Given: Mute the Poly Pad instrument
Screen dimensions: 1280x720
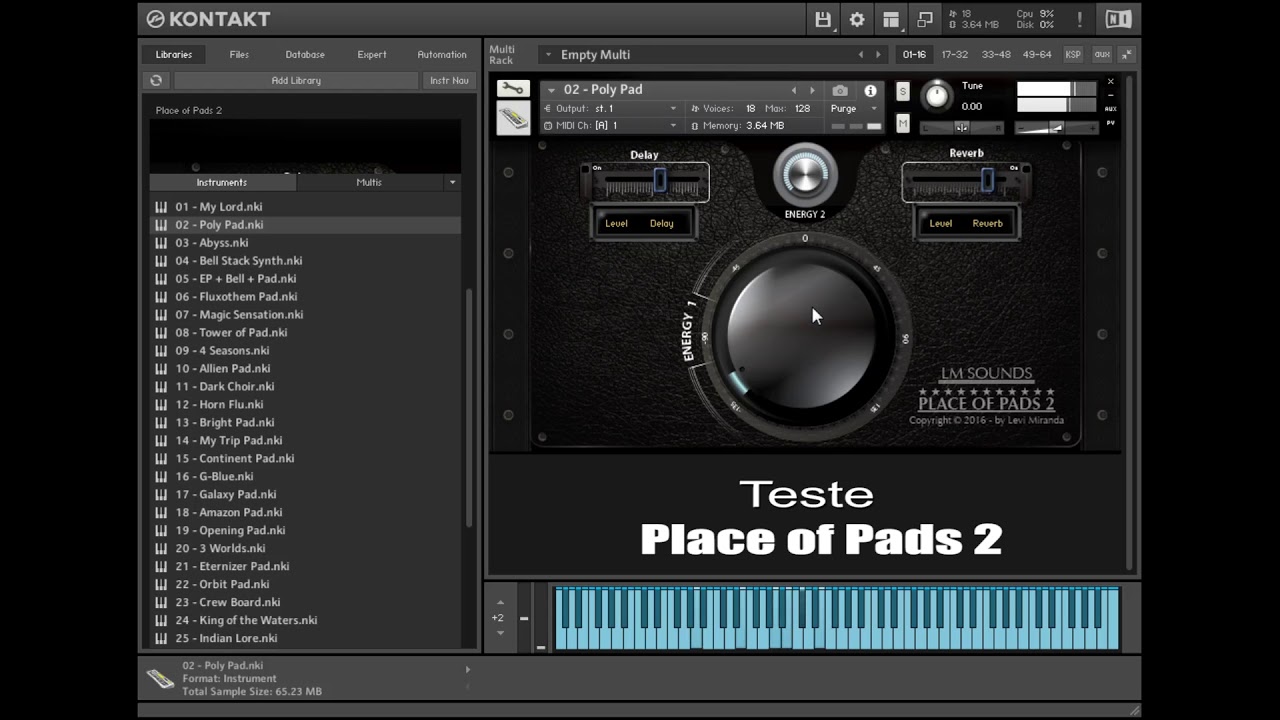Looking at the screenshot, I should point(903,123).
